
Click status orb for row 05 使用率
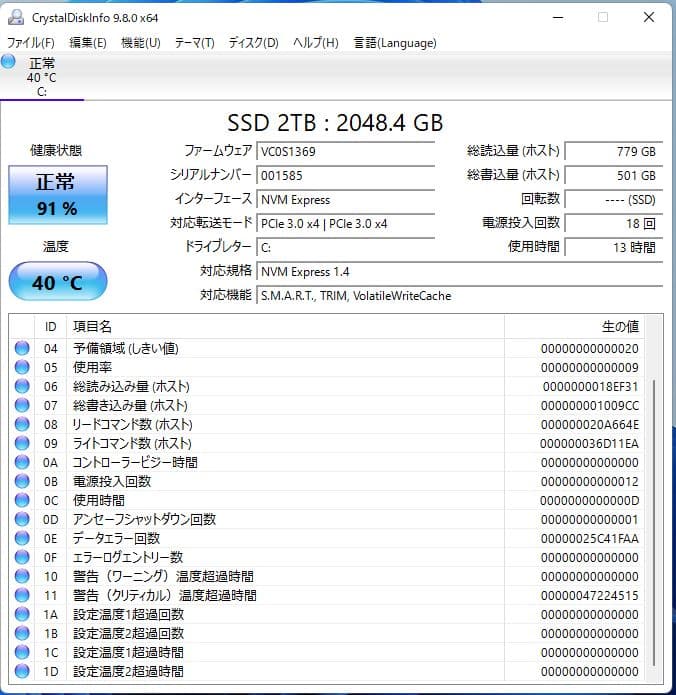tap(22, 367)
